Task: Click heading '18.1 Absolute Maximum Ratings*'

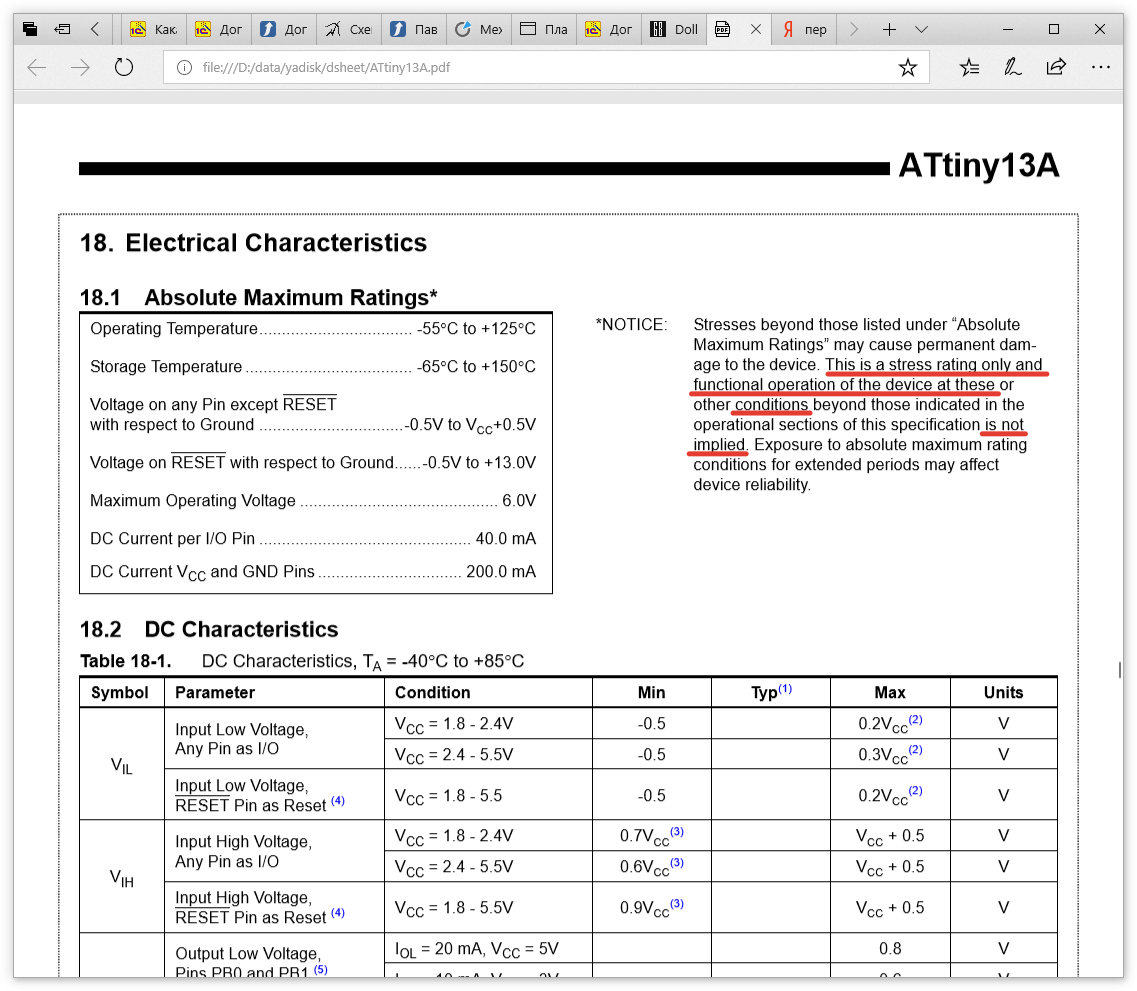Action: 258,297
